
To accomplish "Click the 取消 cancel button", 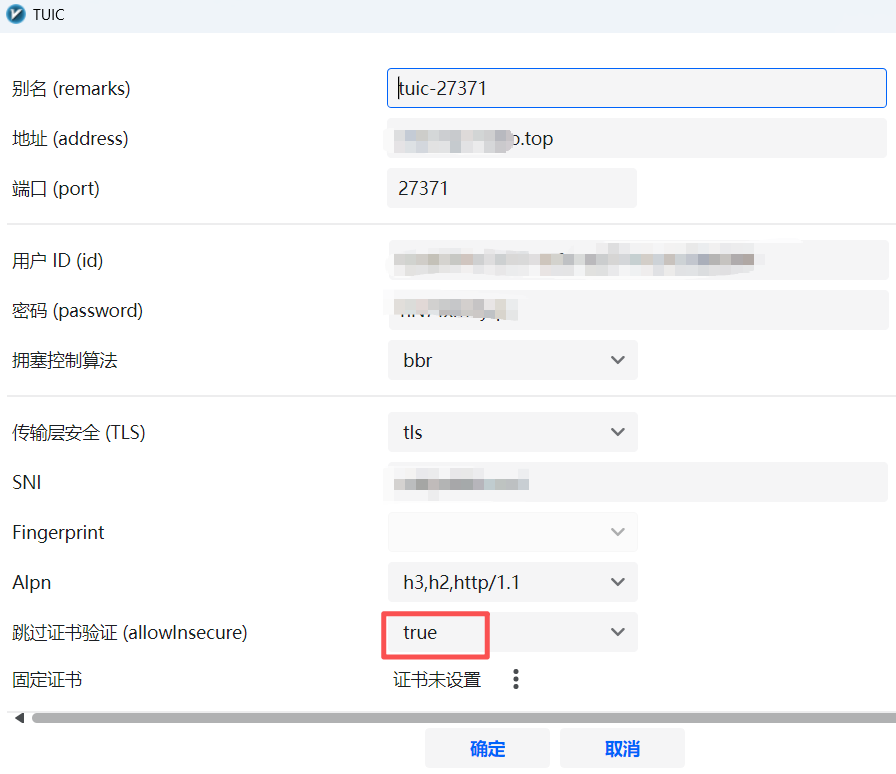I will (622, 748).
